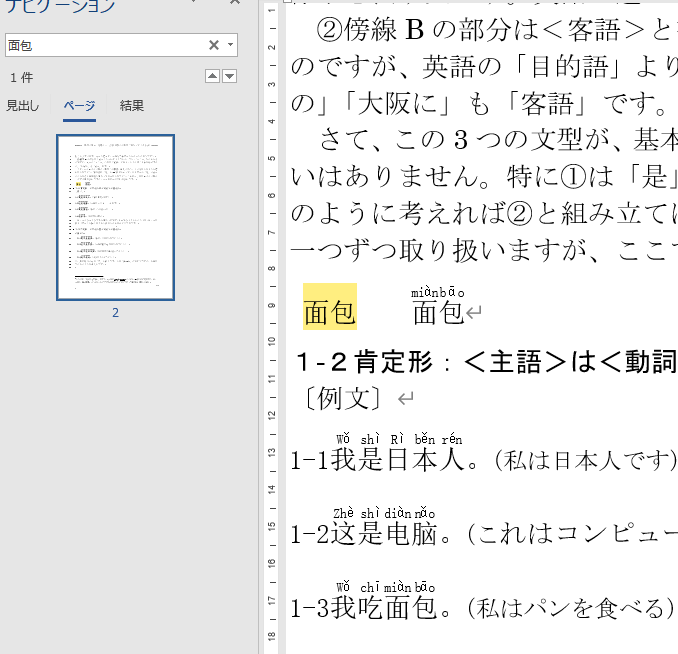The image size is (678, 654).
Task: Click the highlighted 面包 word in document
Action: click(x=329, y=307)
